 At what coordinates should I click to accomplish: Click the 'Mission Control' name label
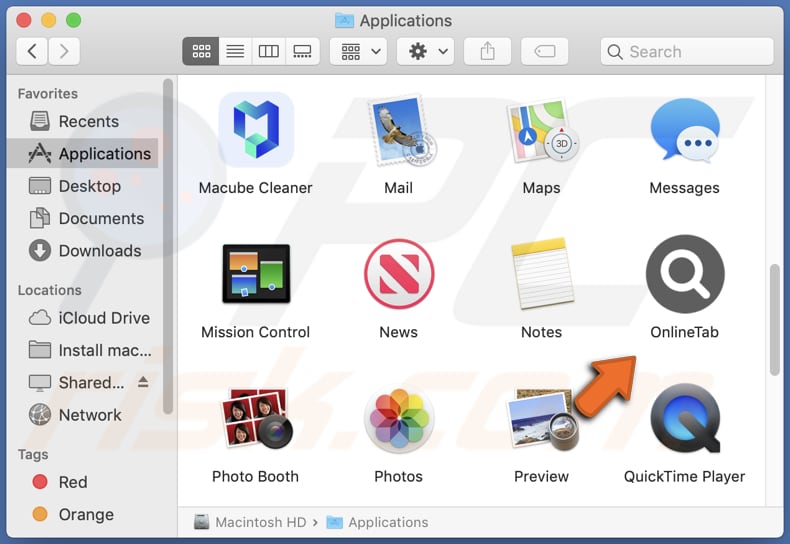point(255,332)
